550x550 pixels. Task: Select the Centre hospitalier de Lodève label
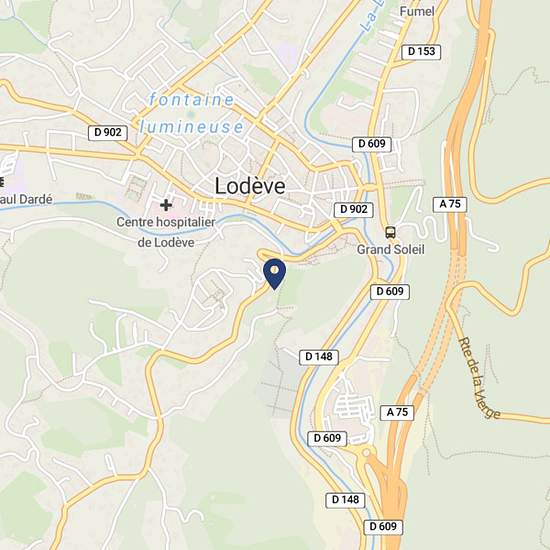166,232
